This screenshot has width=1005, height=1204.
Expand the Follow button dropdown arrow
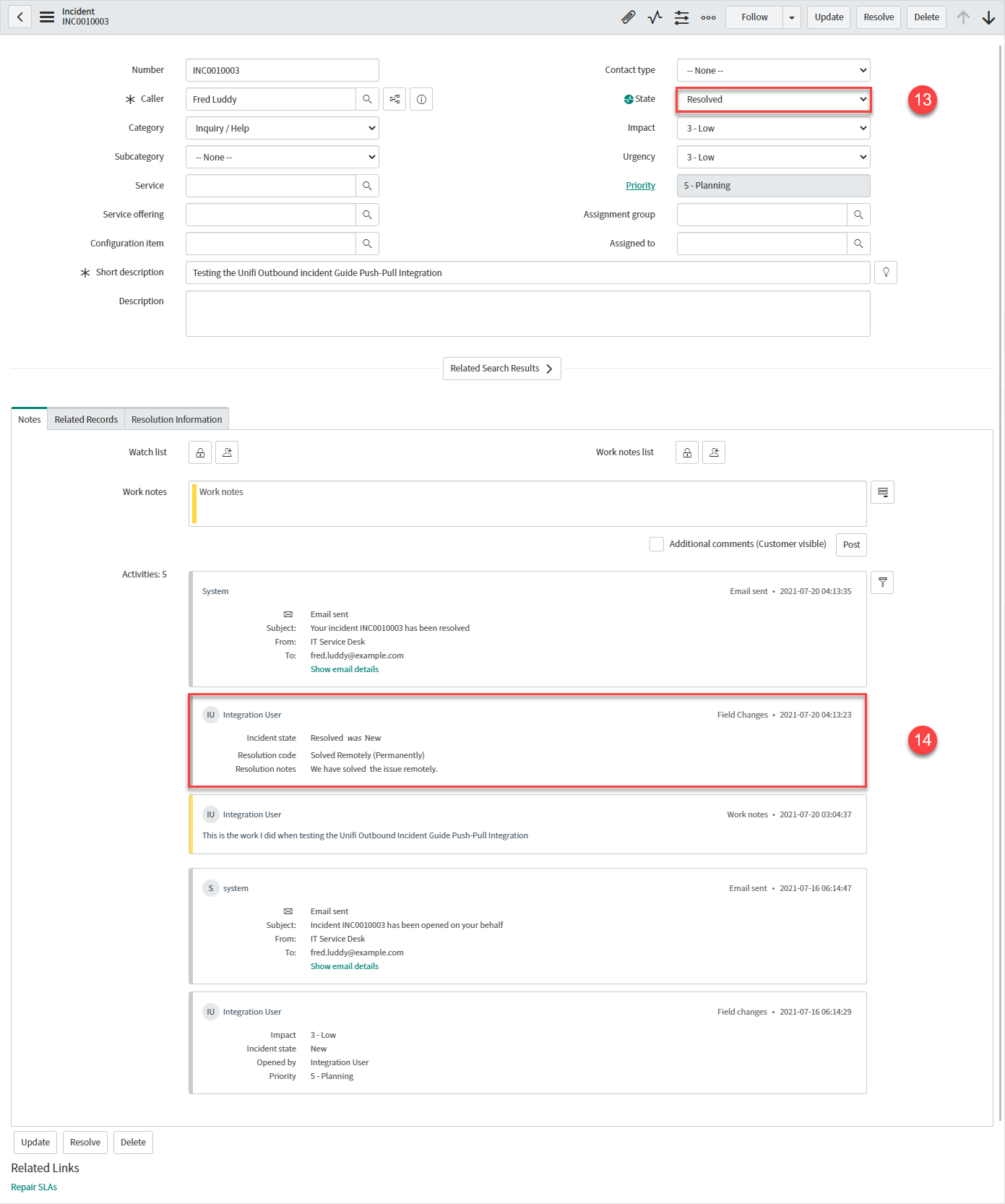pyautogui.click(x=792, y=17)
